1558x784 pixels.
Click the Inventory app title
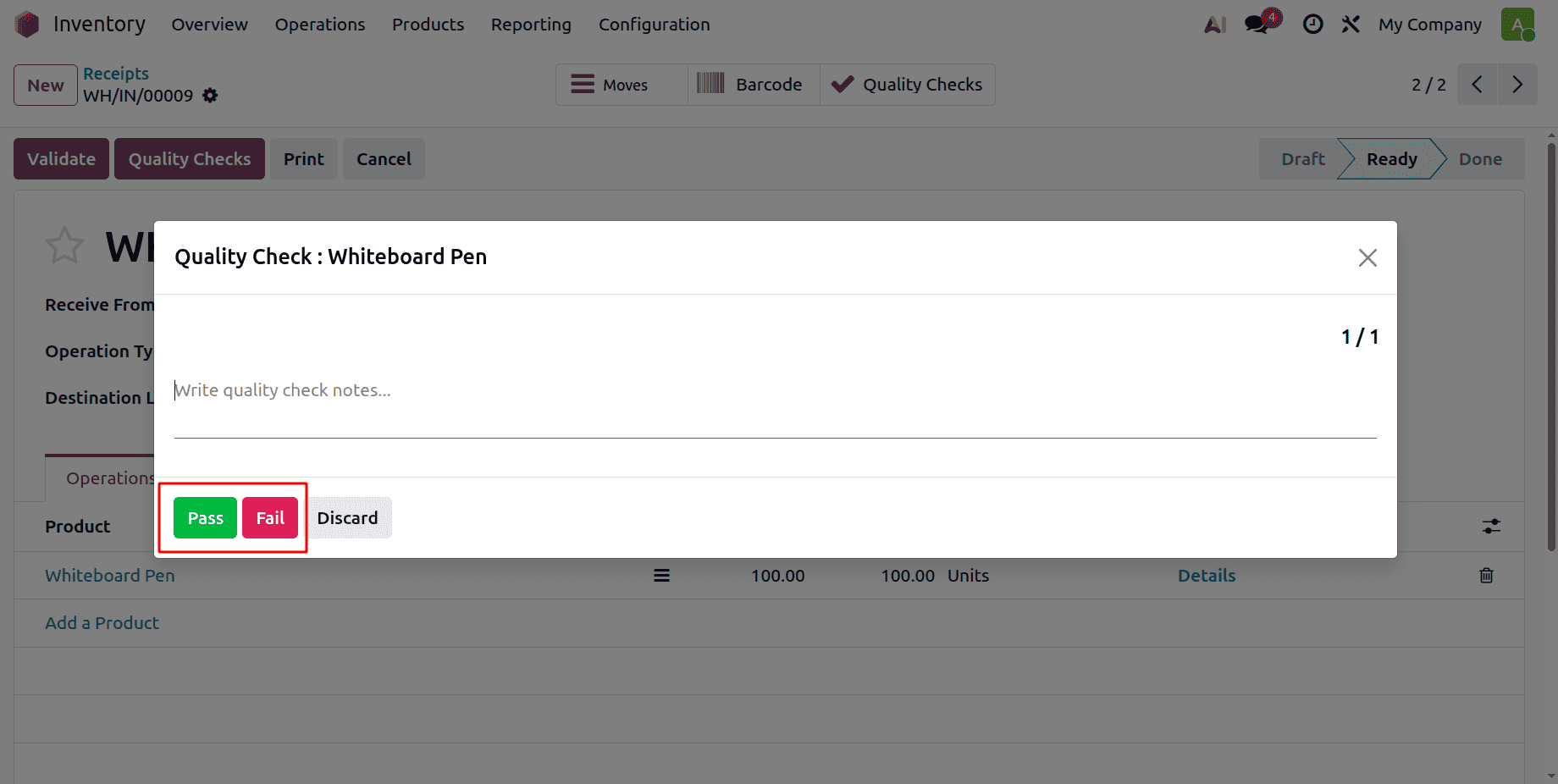coord(99,25)
